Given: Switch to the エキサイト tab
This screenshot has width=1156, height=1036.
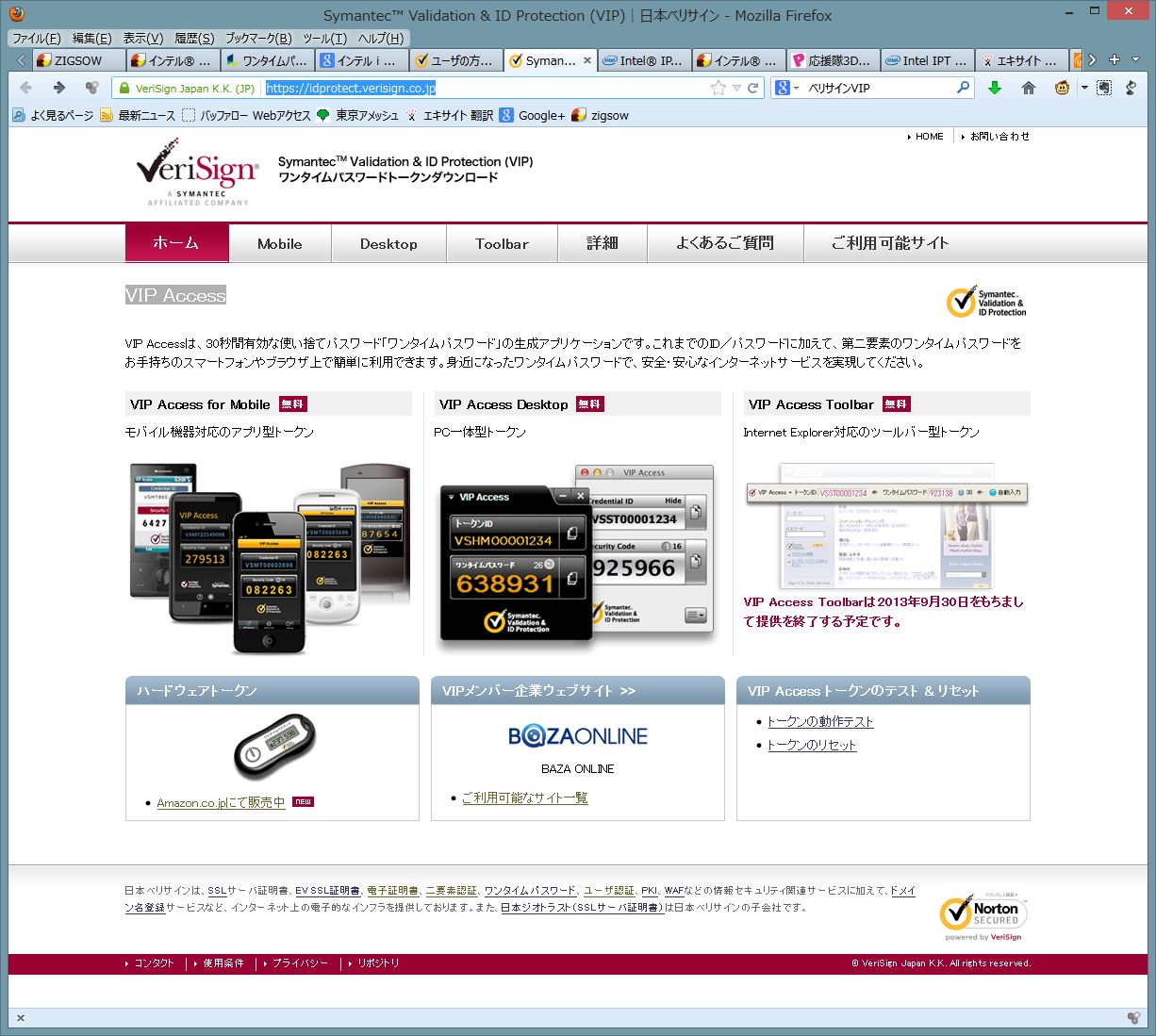Looking at the screenshot, I should [x=1022, y=60].
